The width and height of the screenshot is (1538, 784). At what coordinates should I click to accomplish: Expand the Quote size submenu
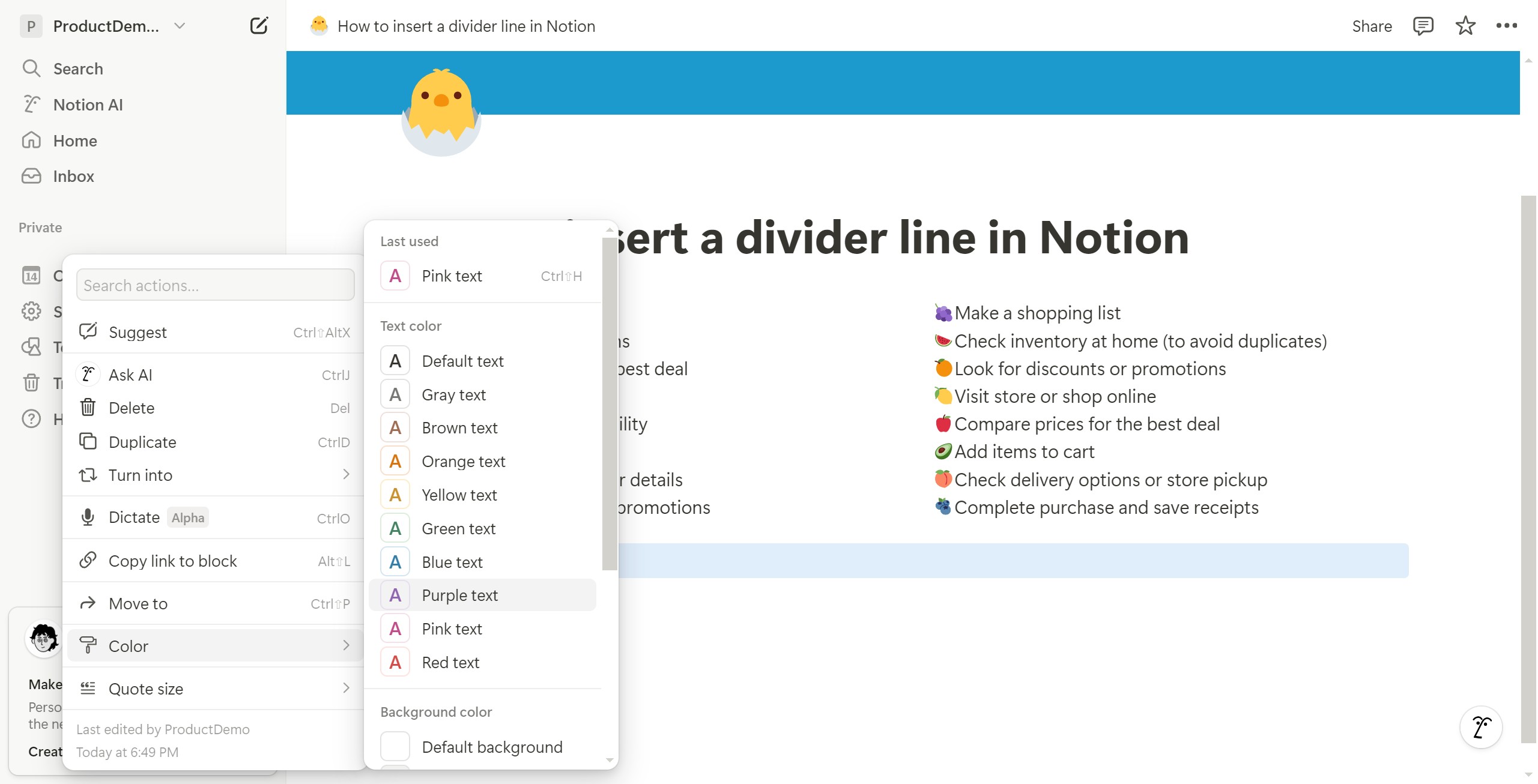pos(214,689)
